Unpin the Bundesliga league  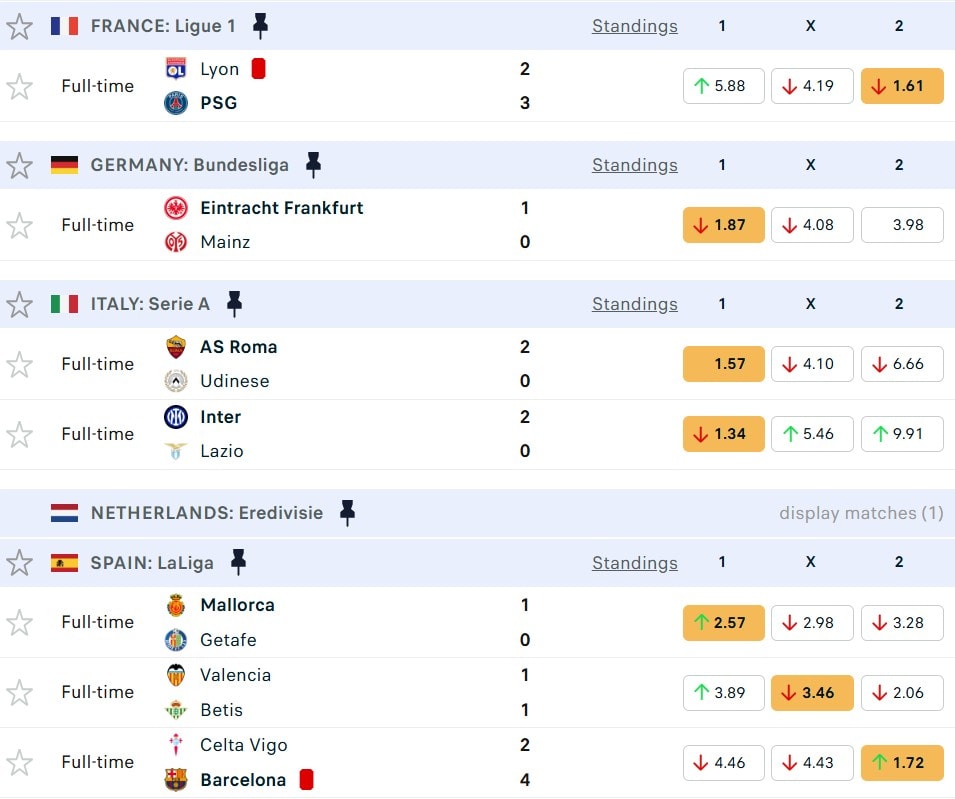(313, 165)
